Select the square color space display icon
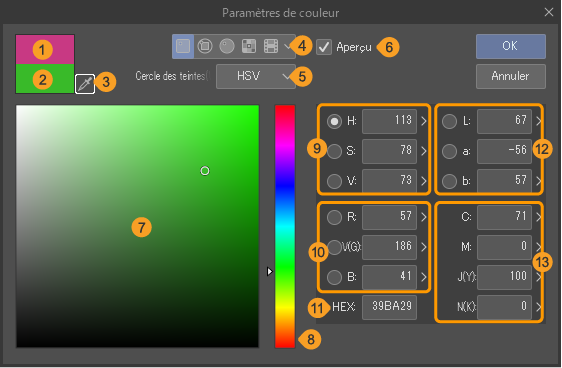 (183, 46)
